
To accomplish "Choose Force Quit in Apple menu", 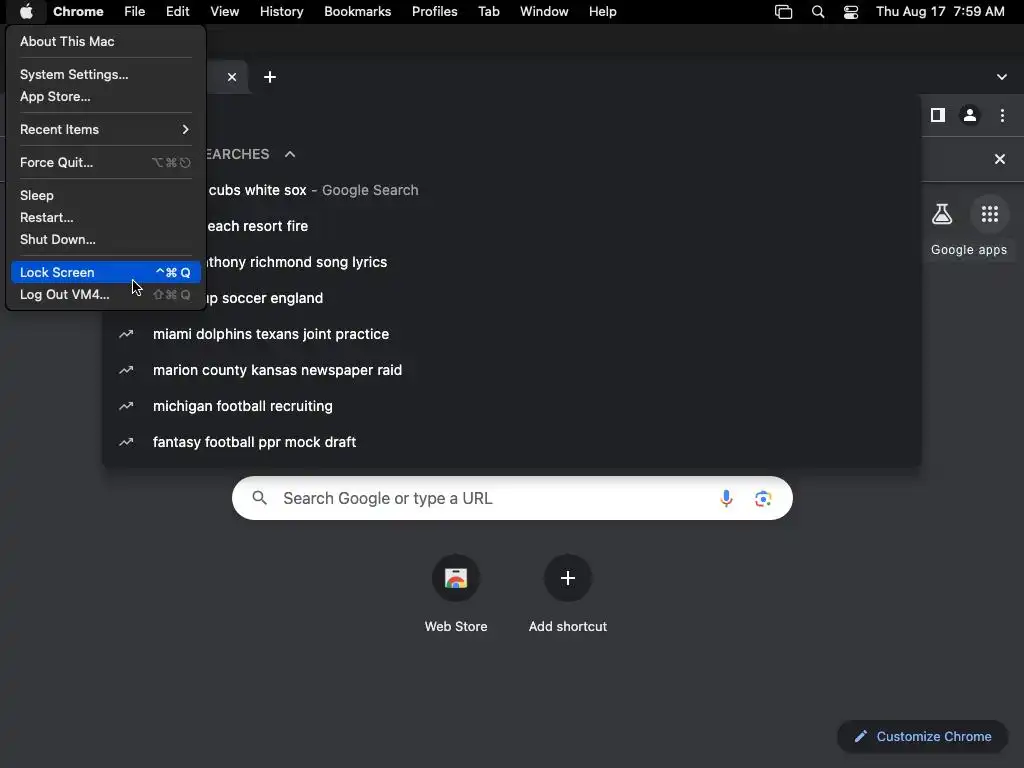I will coord(105,163).
